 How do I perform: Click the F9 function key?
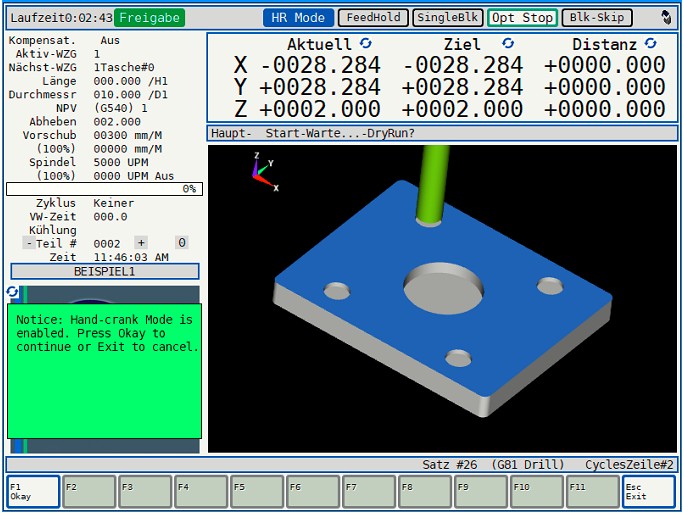pos(481,492)
